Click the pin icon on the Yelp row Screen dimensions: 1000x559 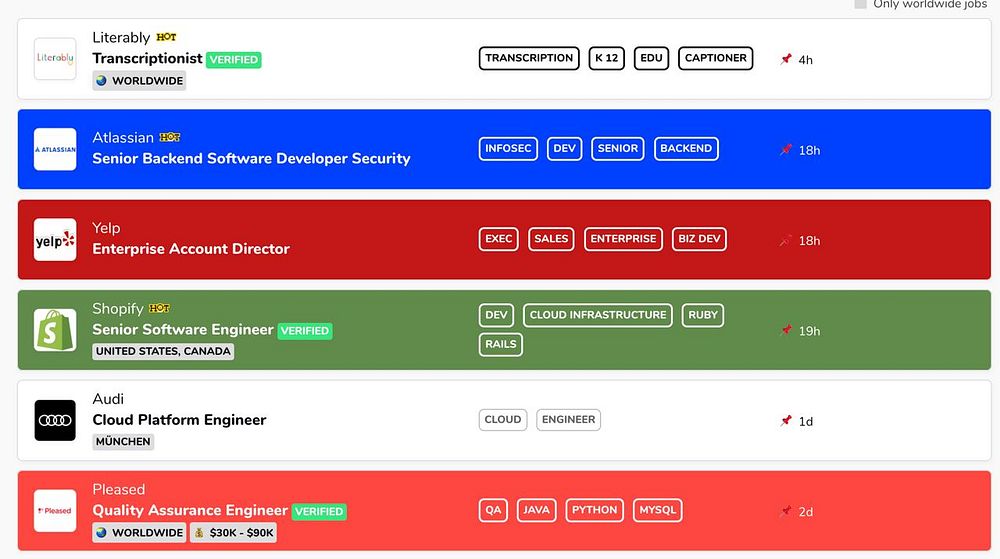[x=786, y=240]
